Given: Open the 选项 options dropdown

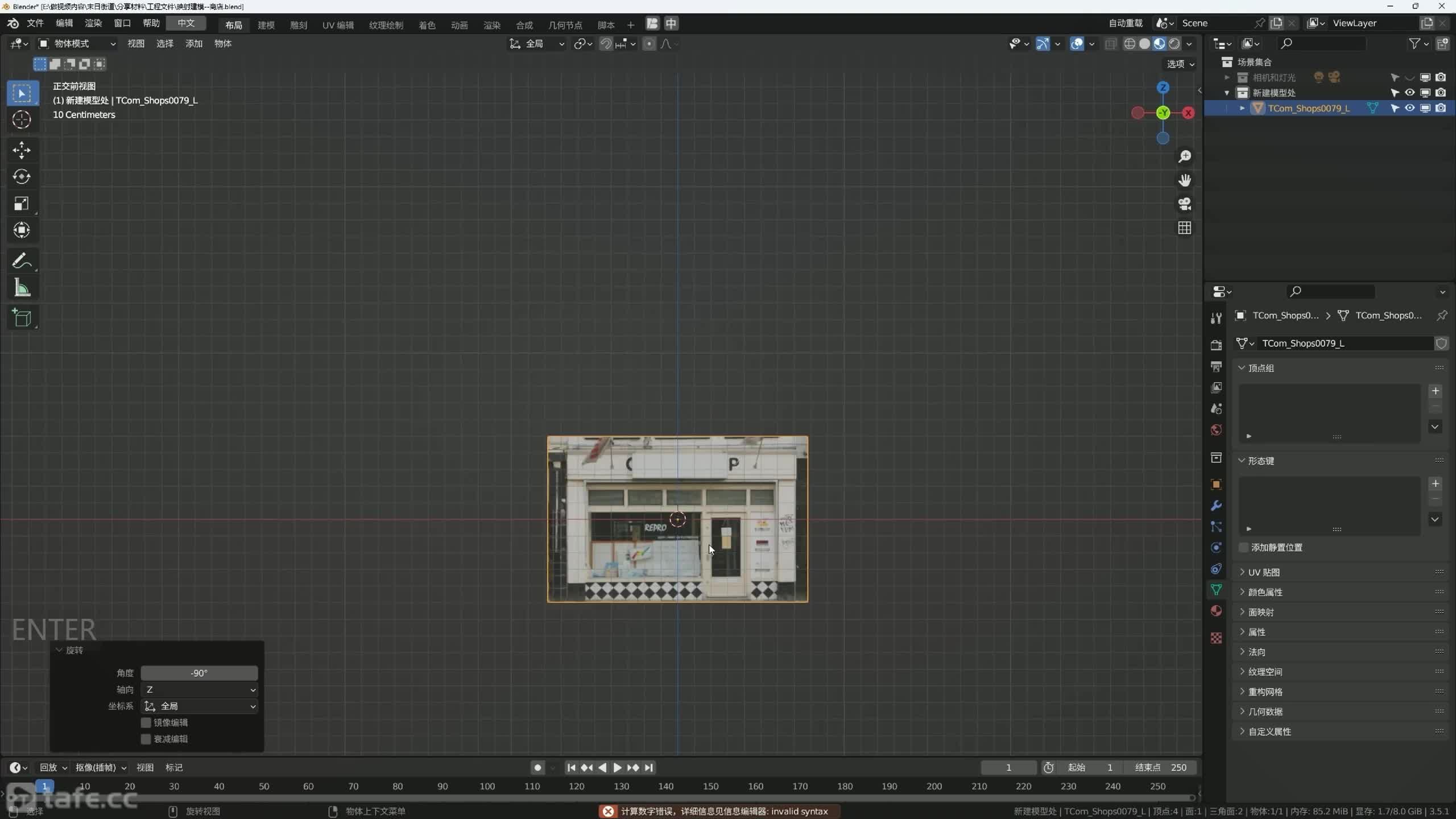Looking at the screenshot, I should click(1181, 64).
